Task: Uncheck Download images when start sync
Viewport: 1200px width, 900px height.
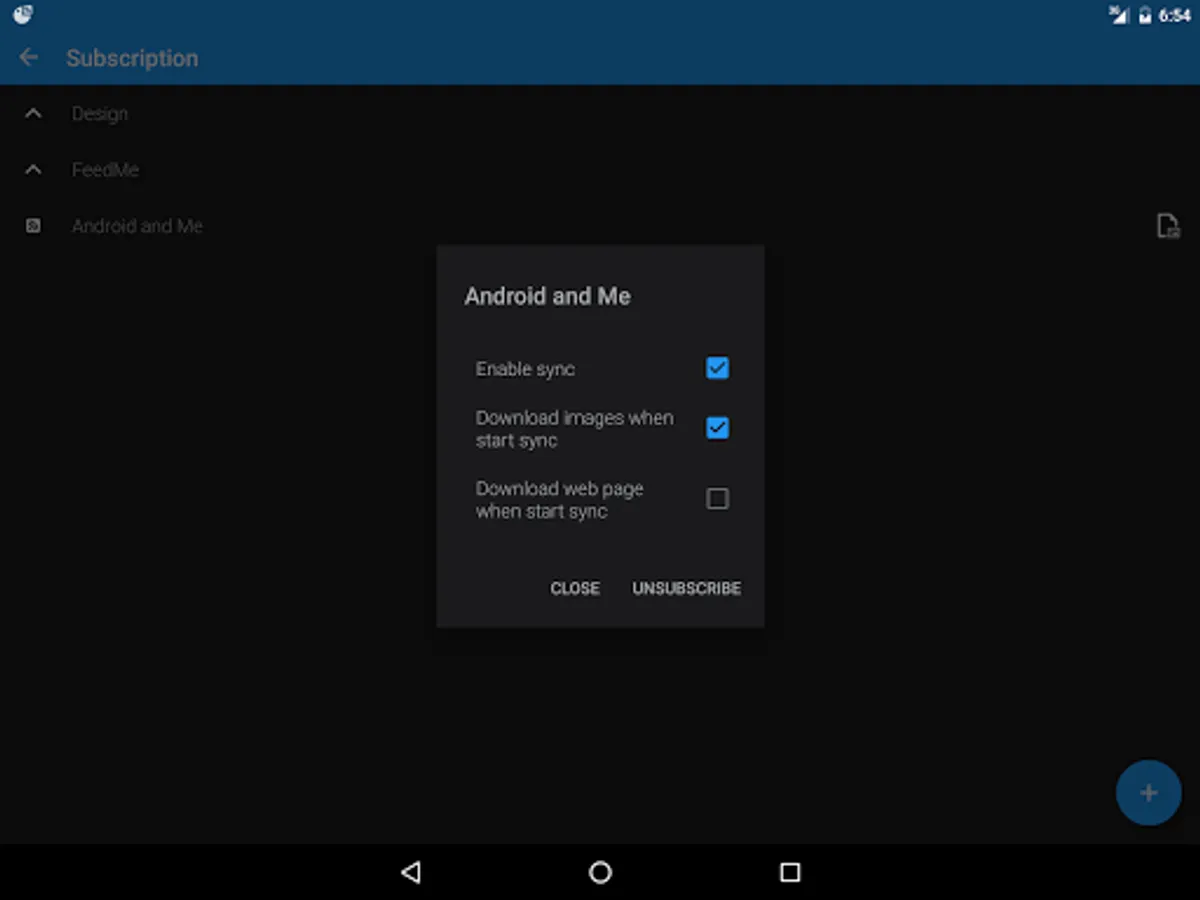Action: 717,428
